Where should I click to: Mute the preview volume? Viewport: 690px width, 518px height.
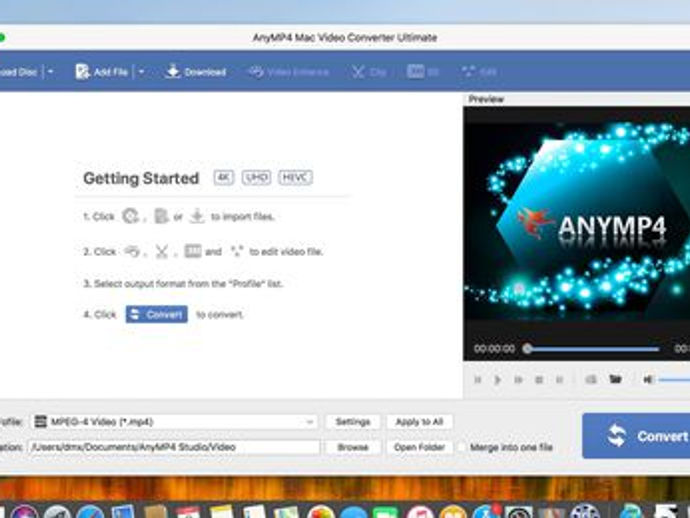pyautogui.click(x=647, y=379)
